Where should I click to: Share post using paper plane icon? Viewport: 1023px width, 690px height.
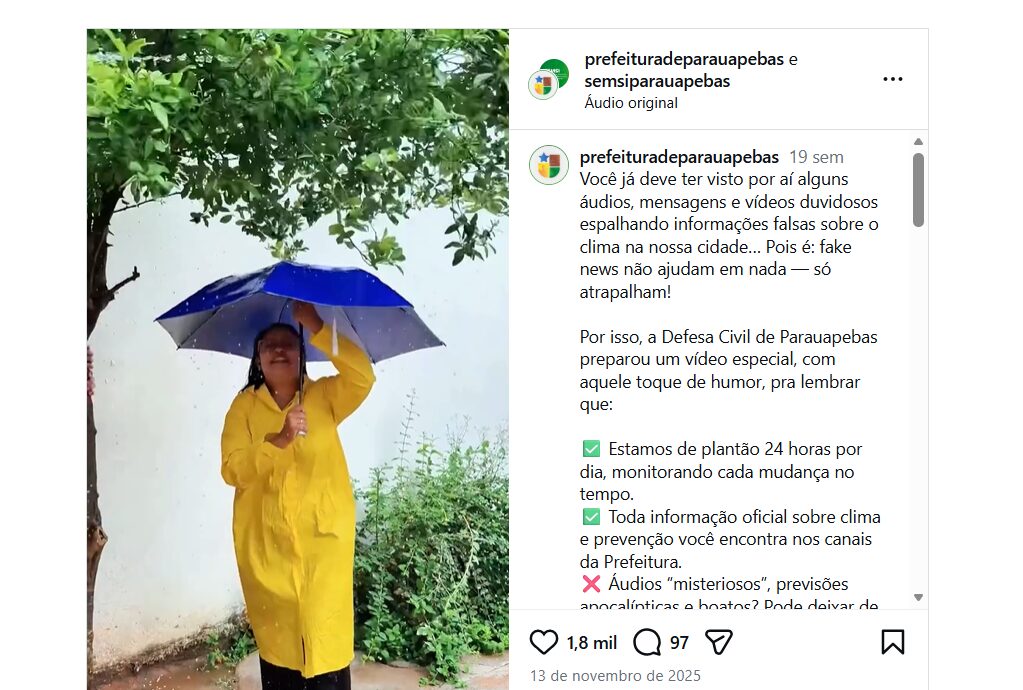719,642
